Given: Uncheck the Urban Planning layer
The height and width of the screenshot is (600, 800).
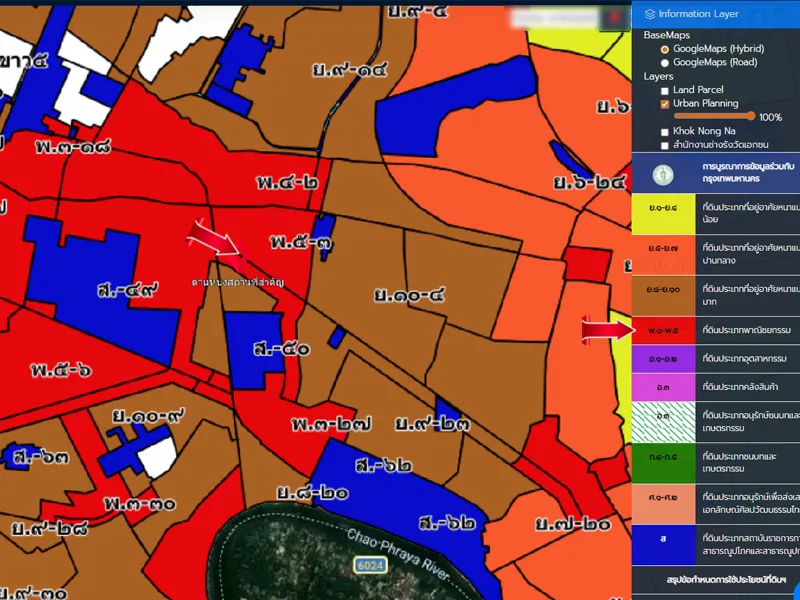Looking at the screenshot, I should (x=665, y=104).
